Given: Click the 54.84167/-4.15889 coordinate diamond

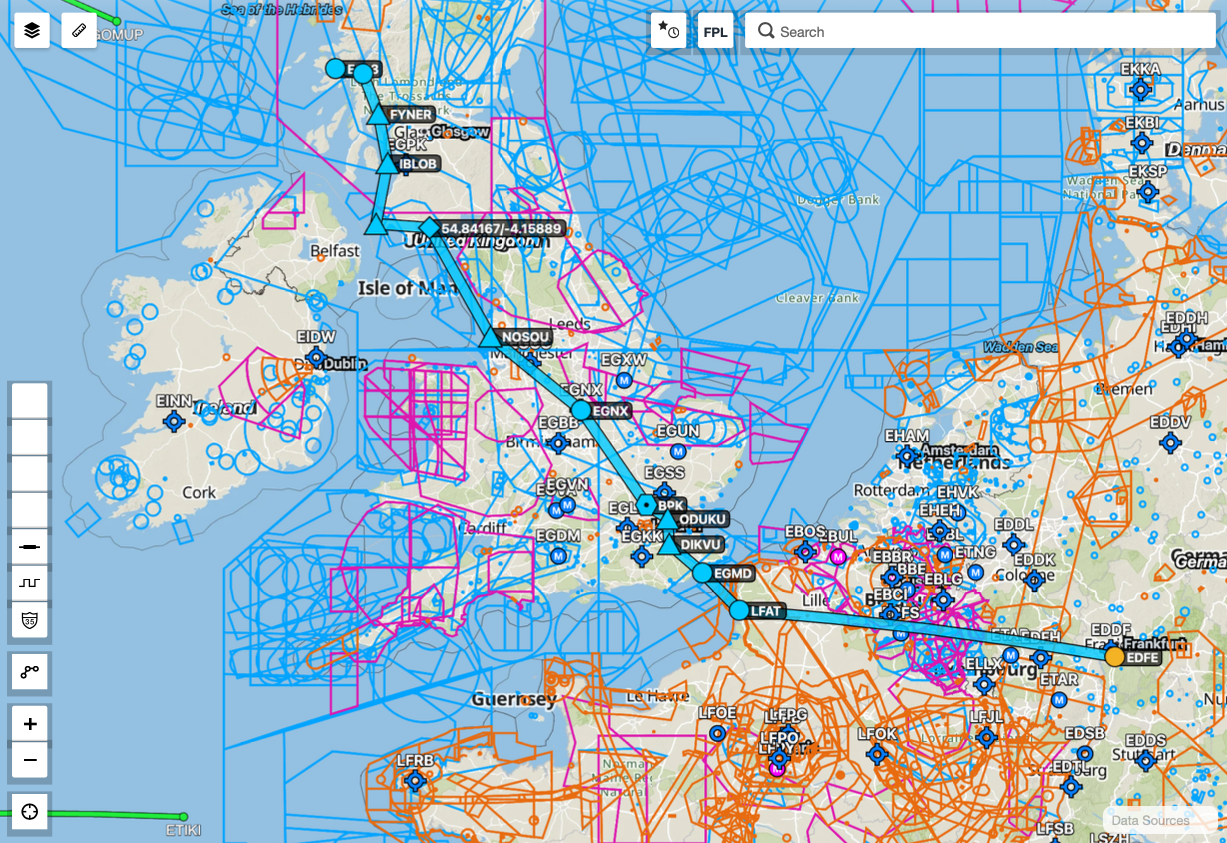Looking at the screenshot, I should click(429, 228).
